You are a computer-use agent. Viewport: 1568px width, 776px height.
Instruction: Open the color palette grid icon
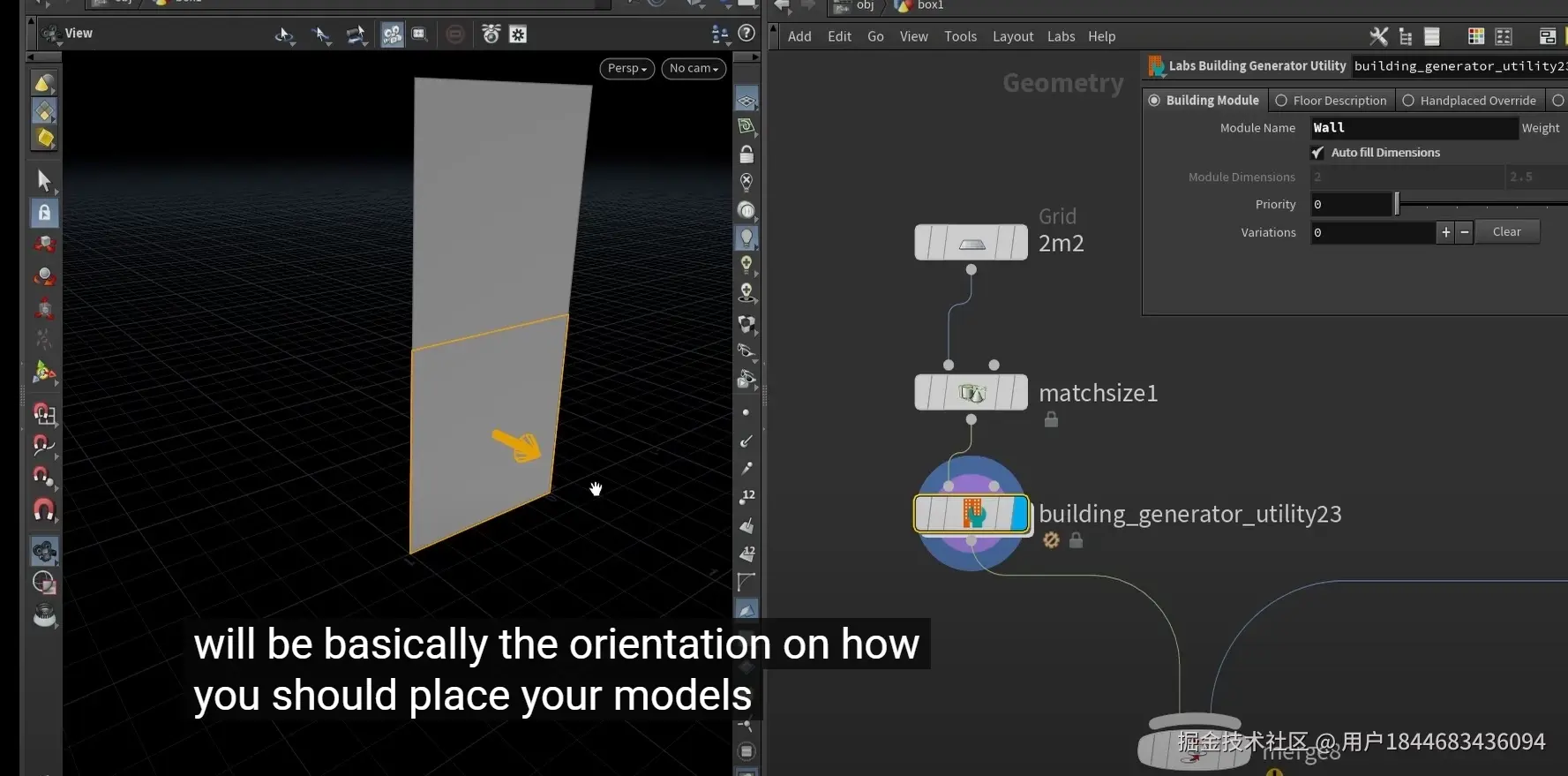tap(1476, 36)
